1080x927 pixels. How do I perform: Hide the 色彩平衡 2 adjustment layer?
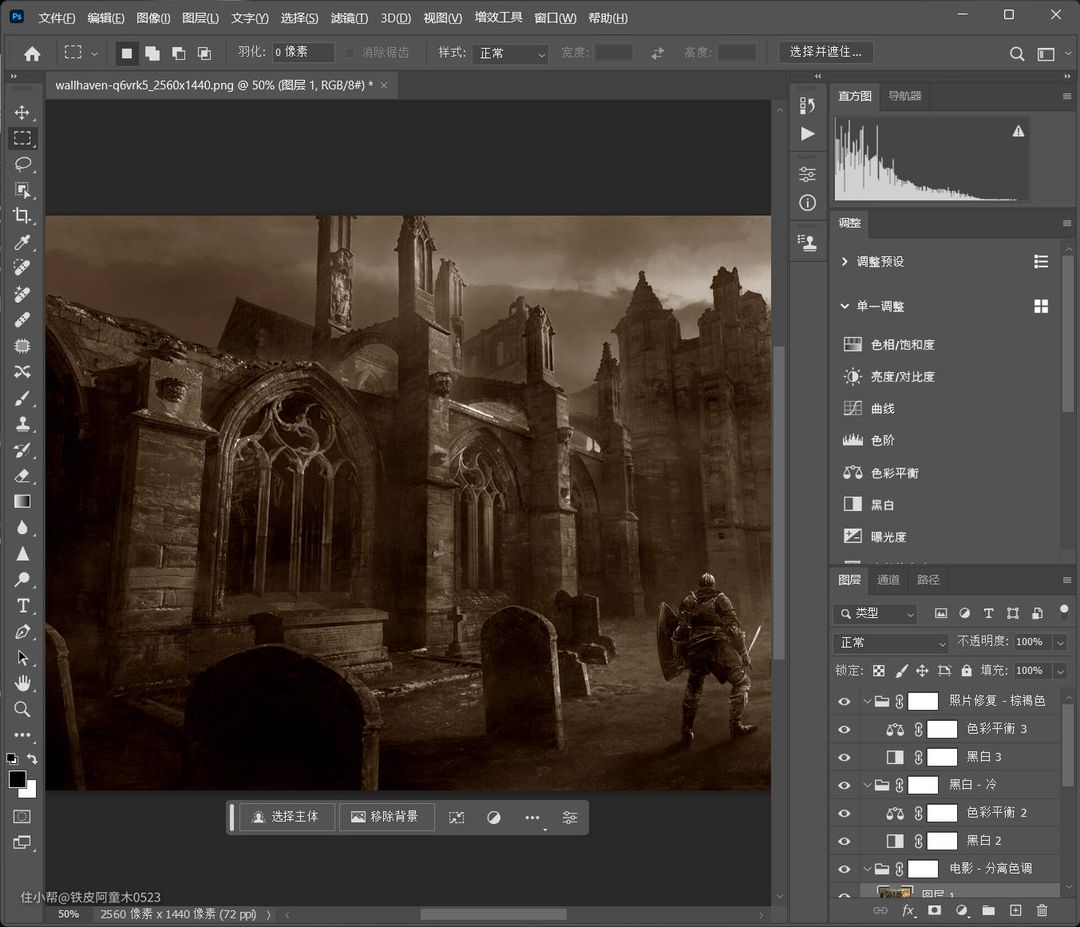[845, 813]
